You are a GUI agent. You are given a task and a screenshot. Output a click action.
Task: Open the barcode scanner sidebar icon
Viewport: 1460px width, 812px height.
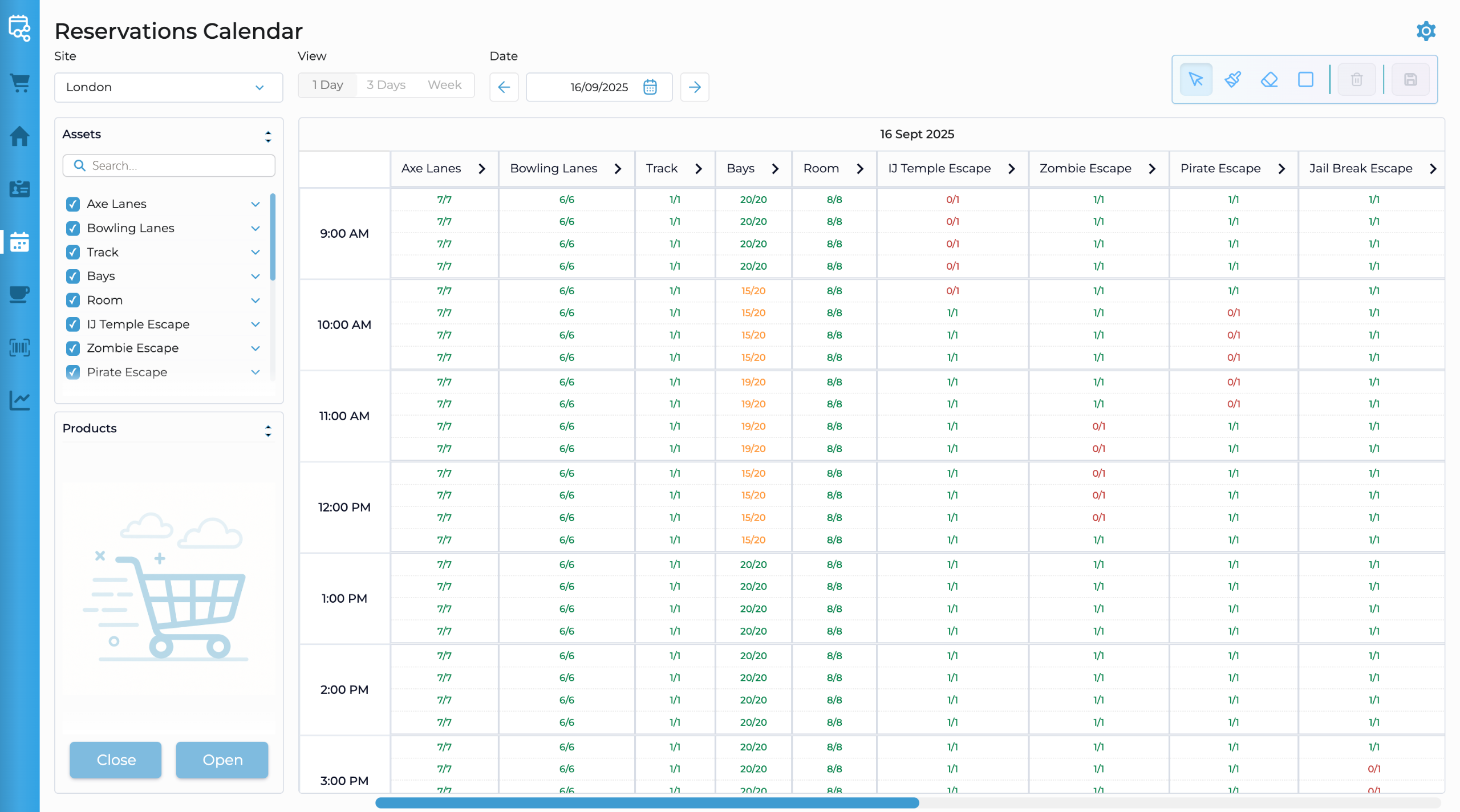[x=20, y=347]
